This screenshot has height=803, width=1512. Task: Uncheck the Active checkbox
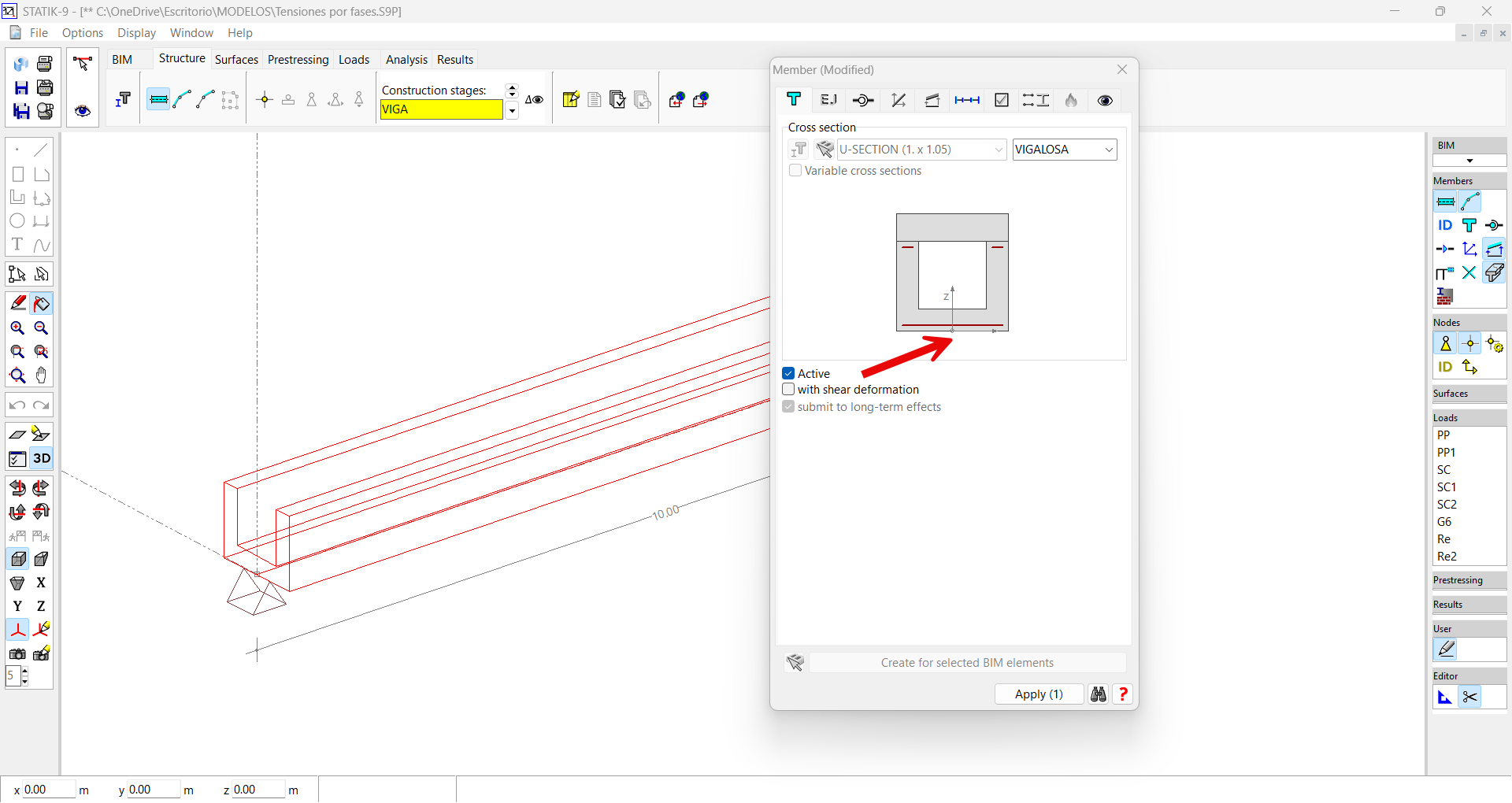tap(788, 374)
